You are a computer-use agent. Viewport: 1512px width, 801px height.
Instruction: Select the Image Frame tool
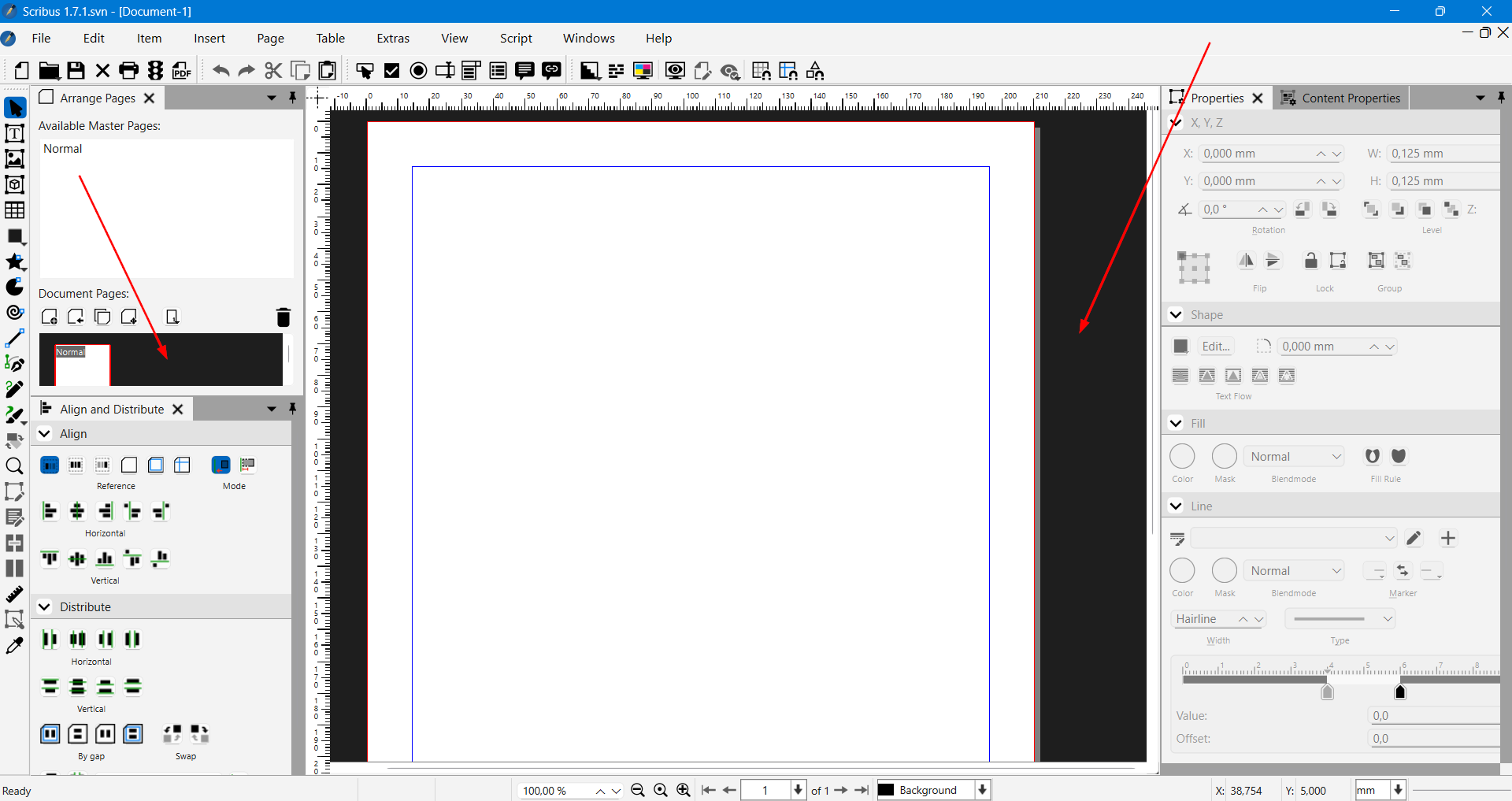click(x=14, y=159)
